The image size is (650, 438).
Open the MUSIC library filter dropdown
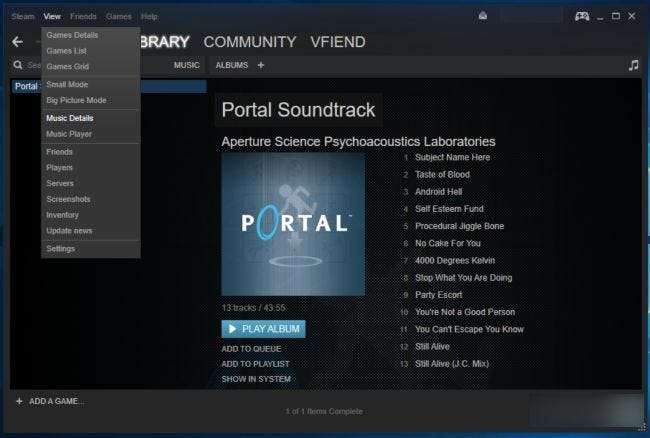click(187, 65)
